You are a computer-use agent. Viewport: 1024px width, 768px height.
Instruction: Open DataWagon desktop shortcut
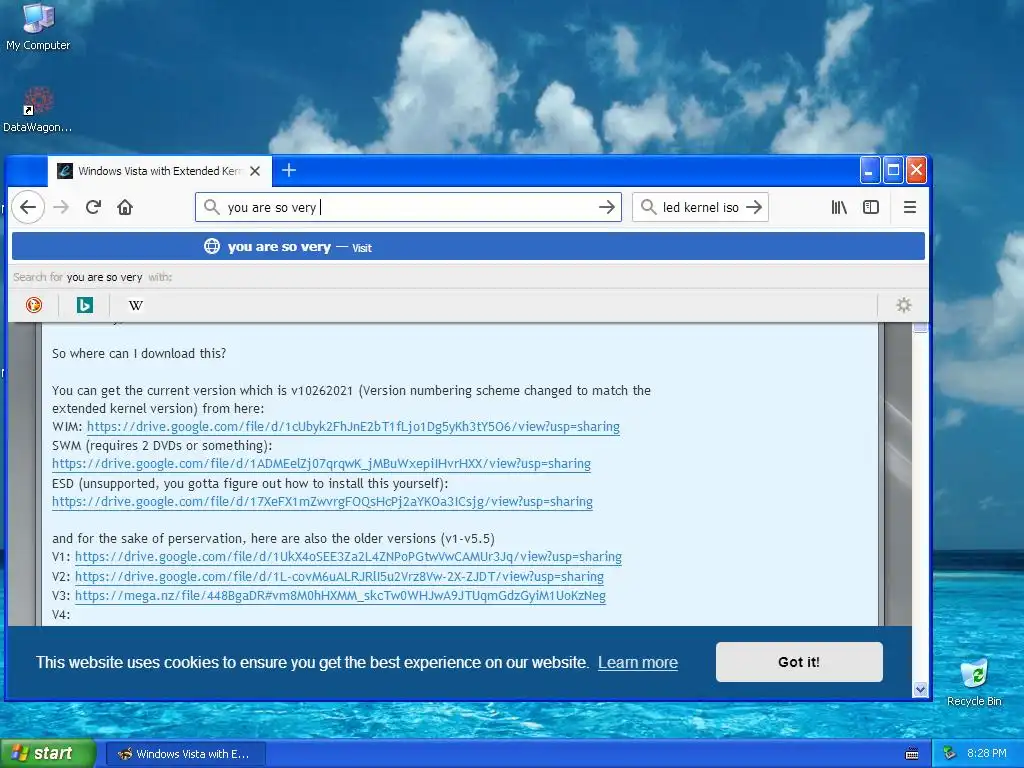37,110
